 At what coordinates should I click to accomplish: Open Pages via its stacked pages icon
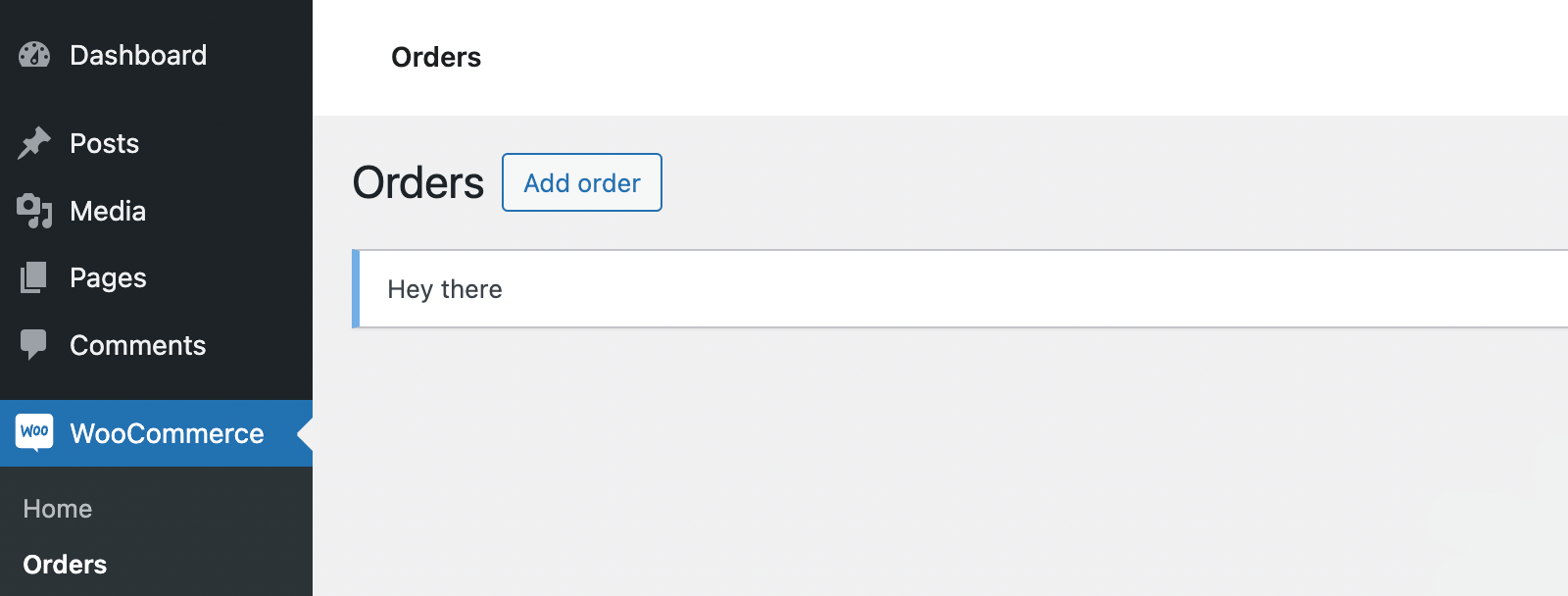click(x=33, y=277)
